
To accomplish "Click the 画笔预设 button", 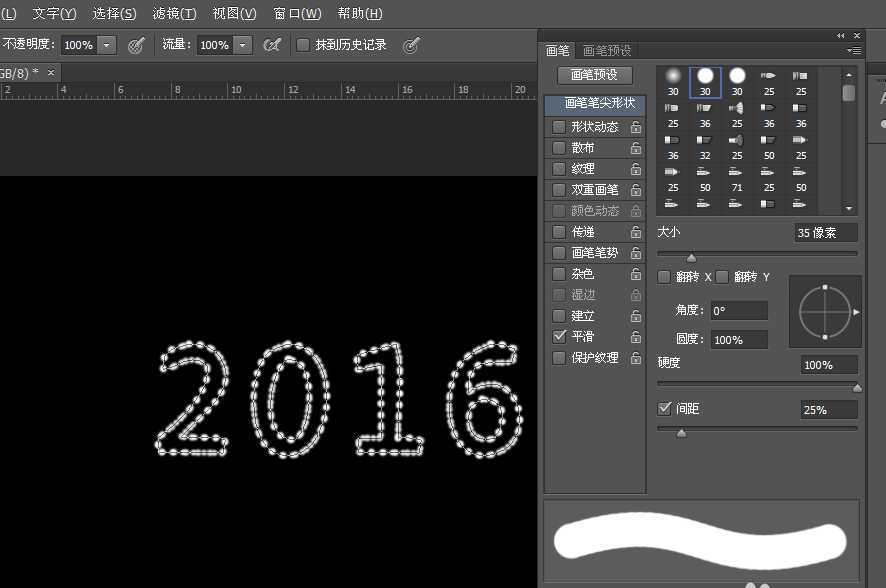I will pyautogui.click(x=594, y=75).
